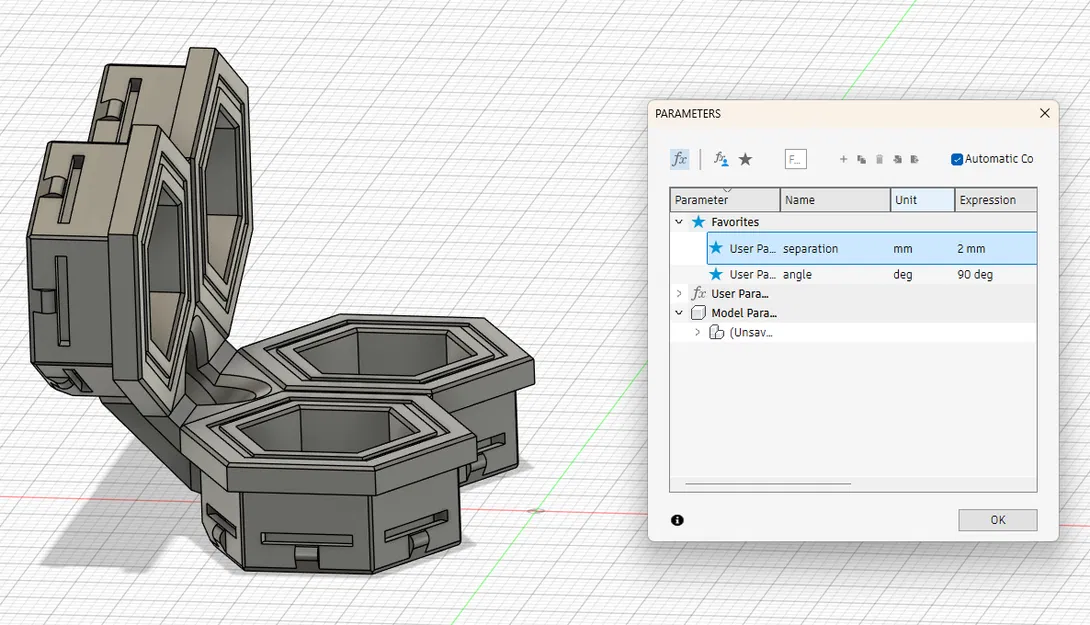Click the delete parameter trash icon

(879, 160)
